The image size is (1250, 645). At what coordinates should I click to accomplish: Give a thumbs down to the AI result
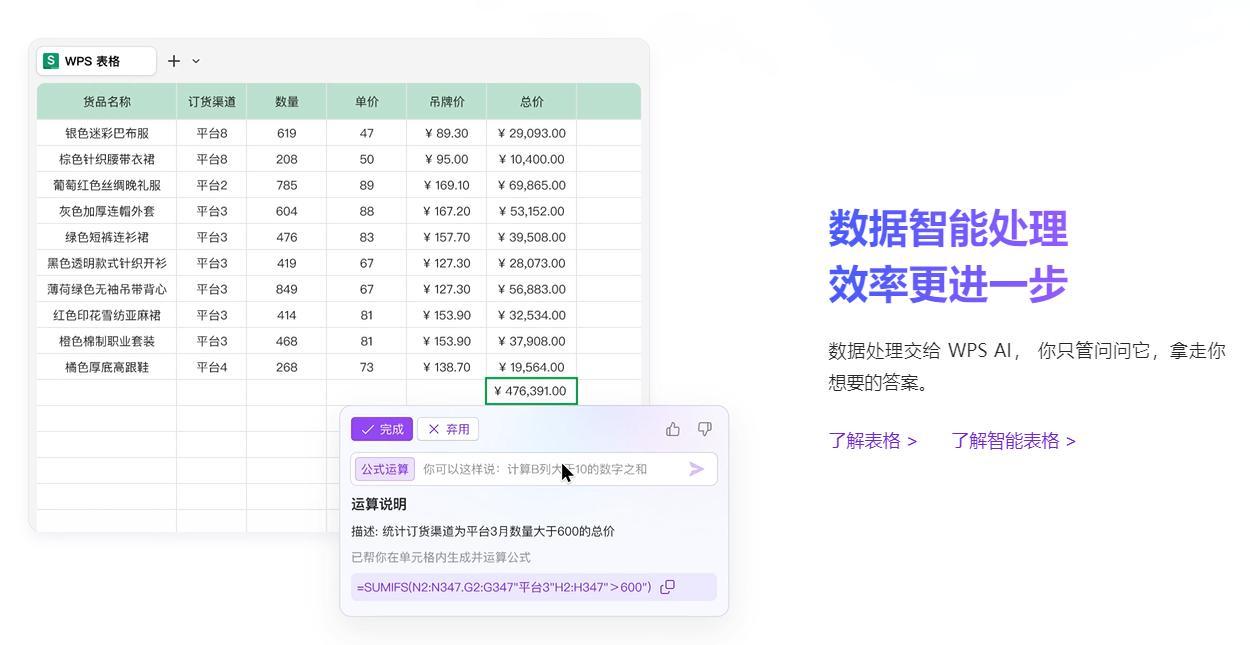tap(705, 429)
